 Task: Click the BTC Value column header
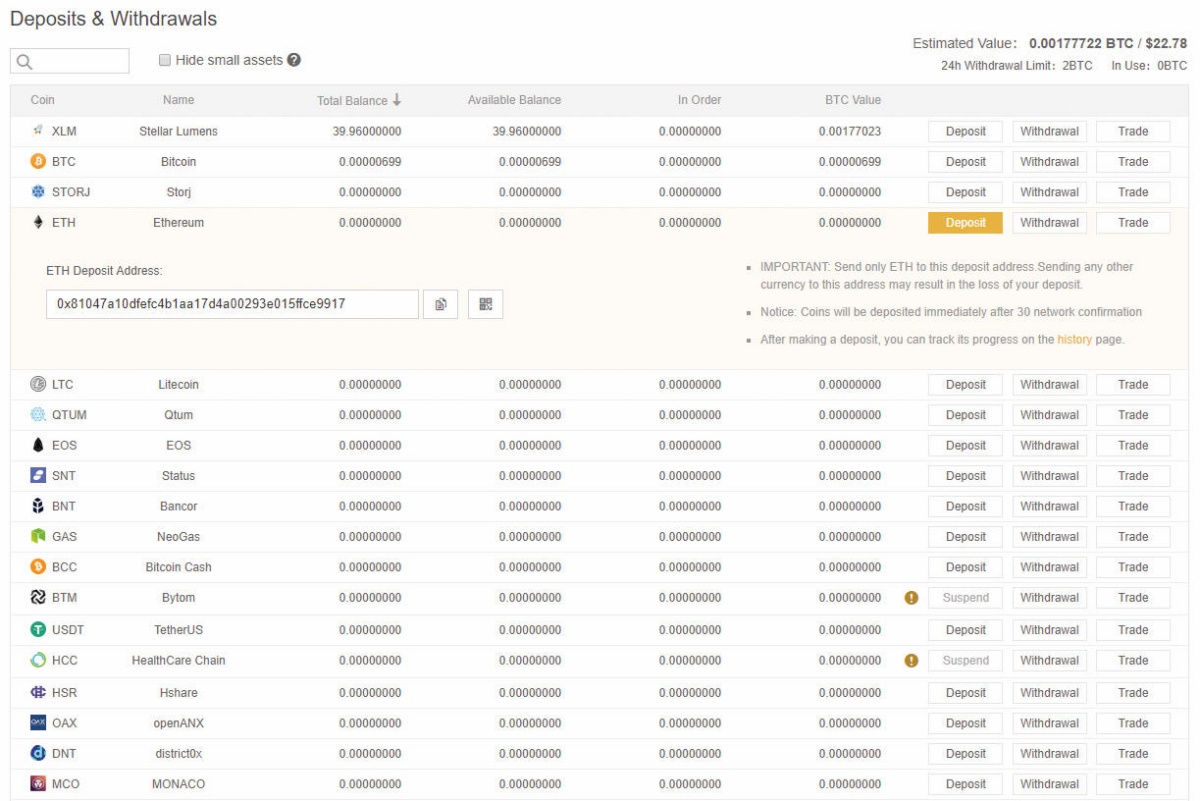852,100
